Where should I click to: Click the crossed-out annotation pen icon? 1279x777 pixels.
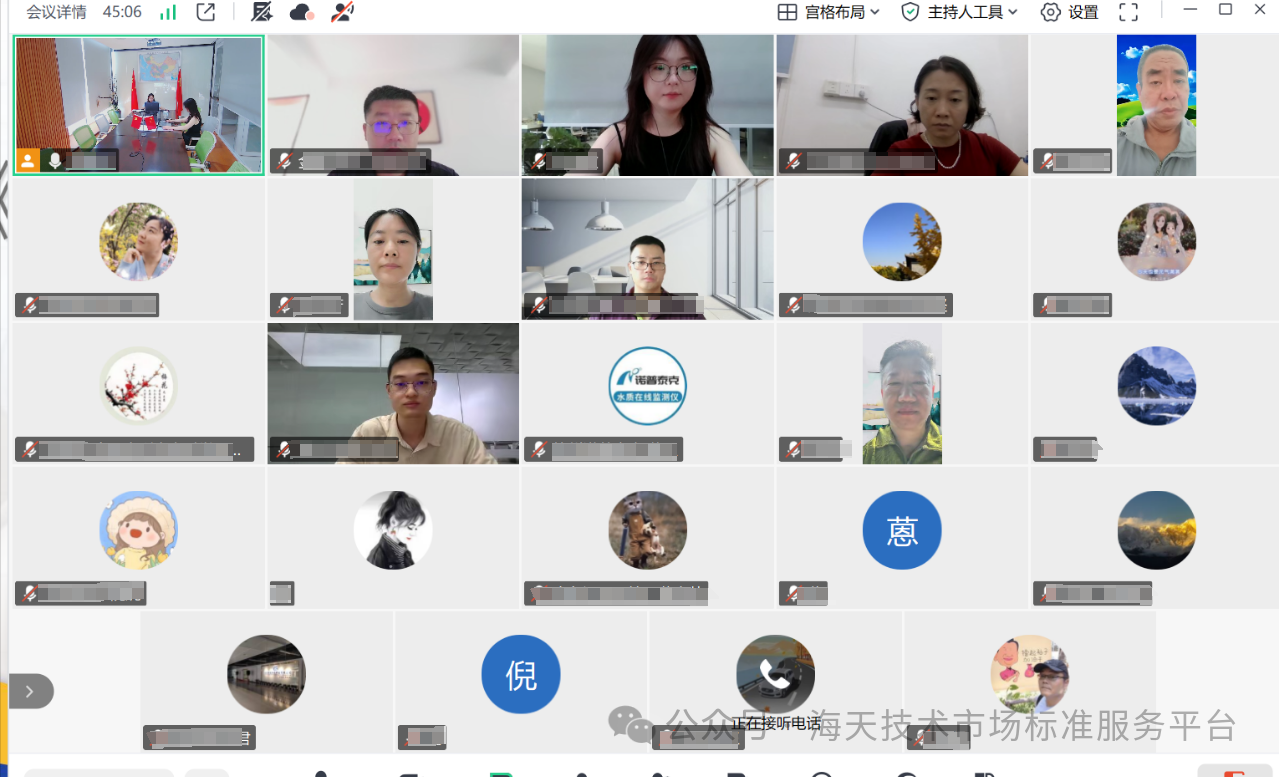tap(262, 12)
